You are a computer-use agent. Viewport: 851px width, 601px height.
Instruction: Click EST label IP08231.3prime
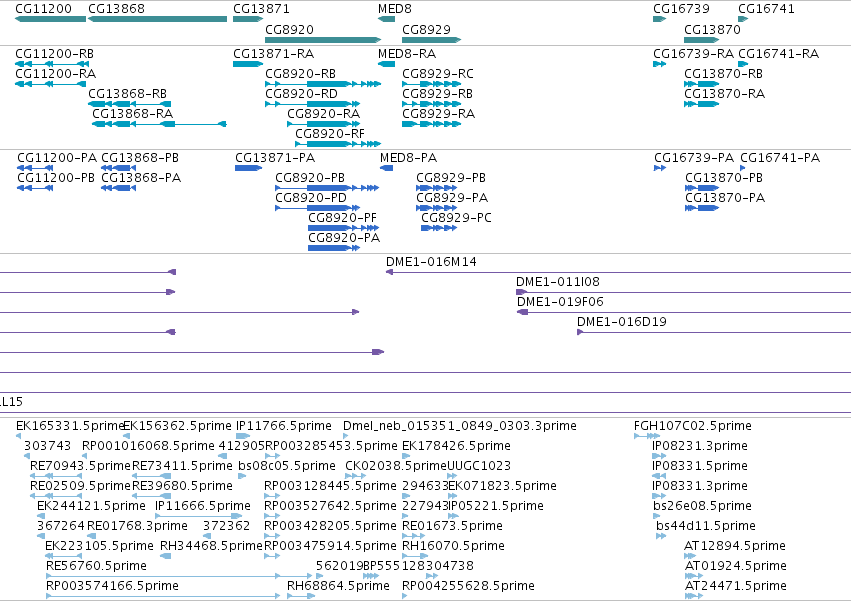coord(700,446)
